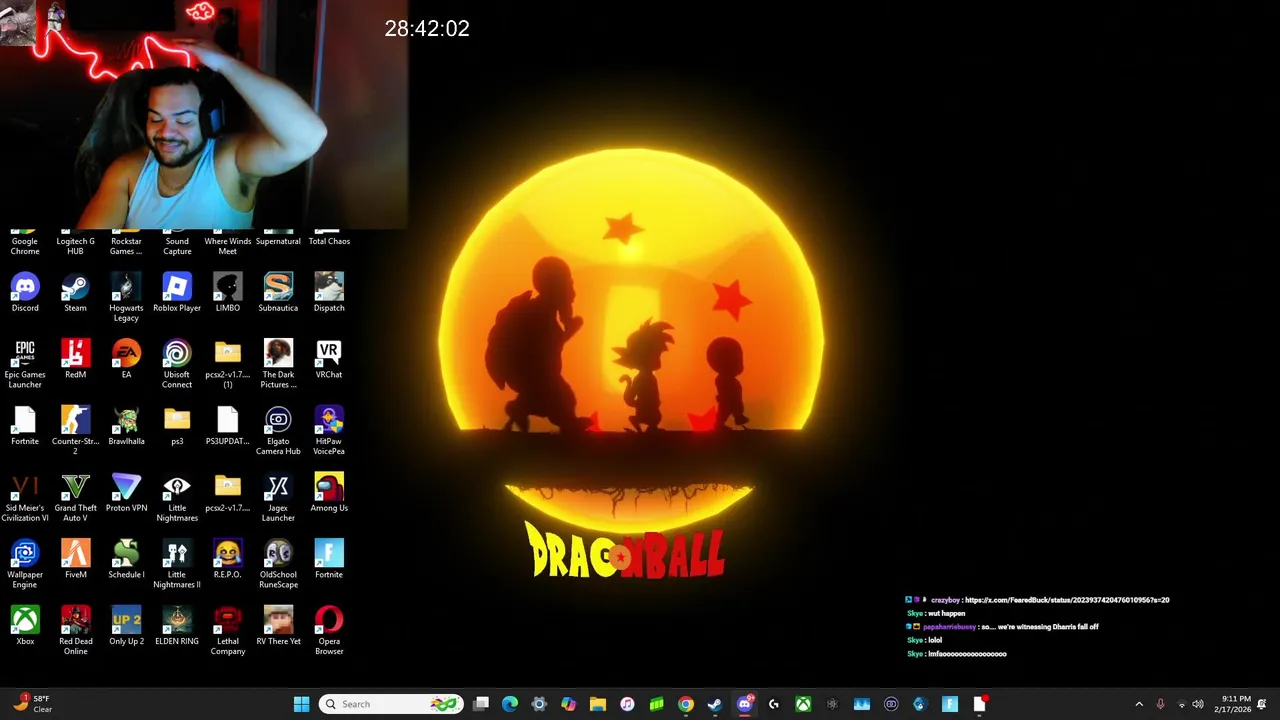
Task: Open the notification bell
Action: 1263,704
